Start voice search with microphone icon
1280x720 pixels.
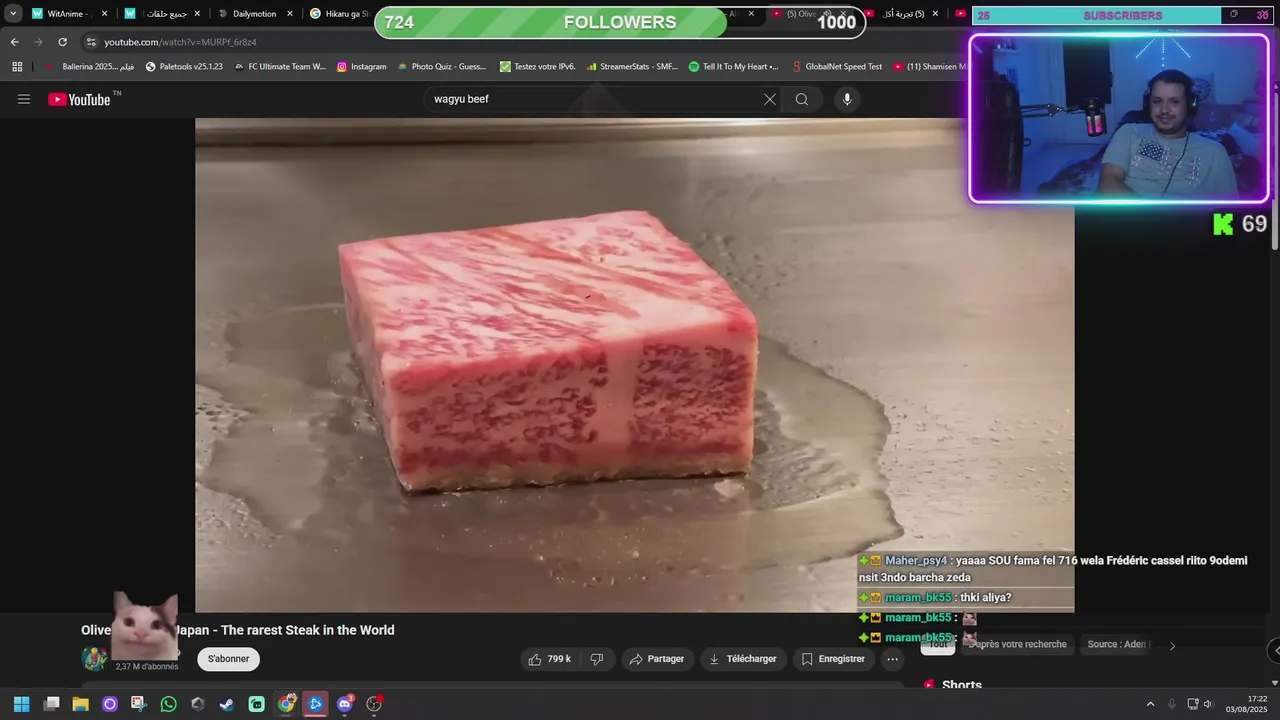pyautogui.click(x=847, y=99)
